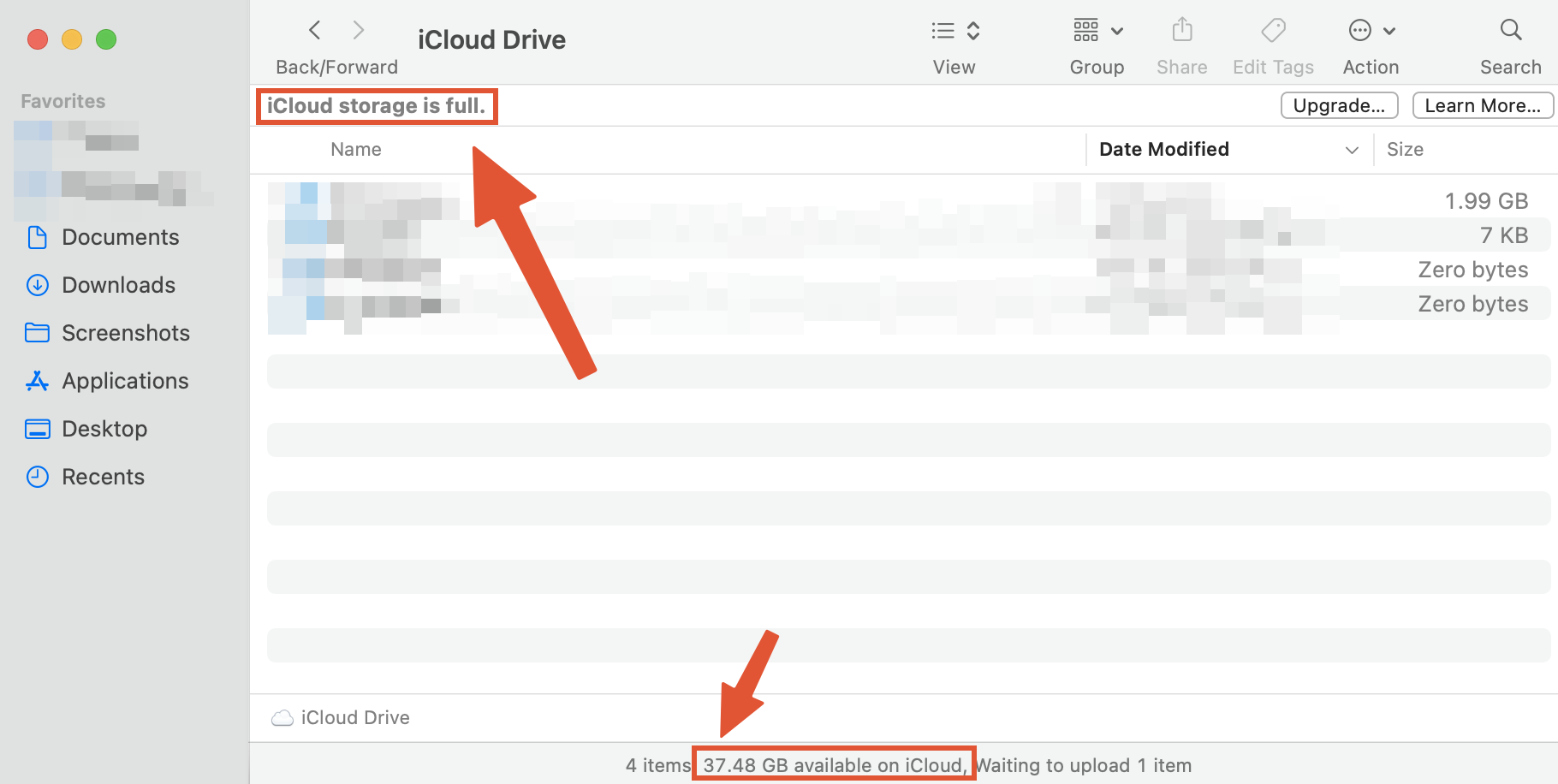Click the cloud icon in path bar
Image resolution: width=1558 pixels, height=784 pixels.
coord(282,718)
